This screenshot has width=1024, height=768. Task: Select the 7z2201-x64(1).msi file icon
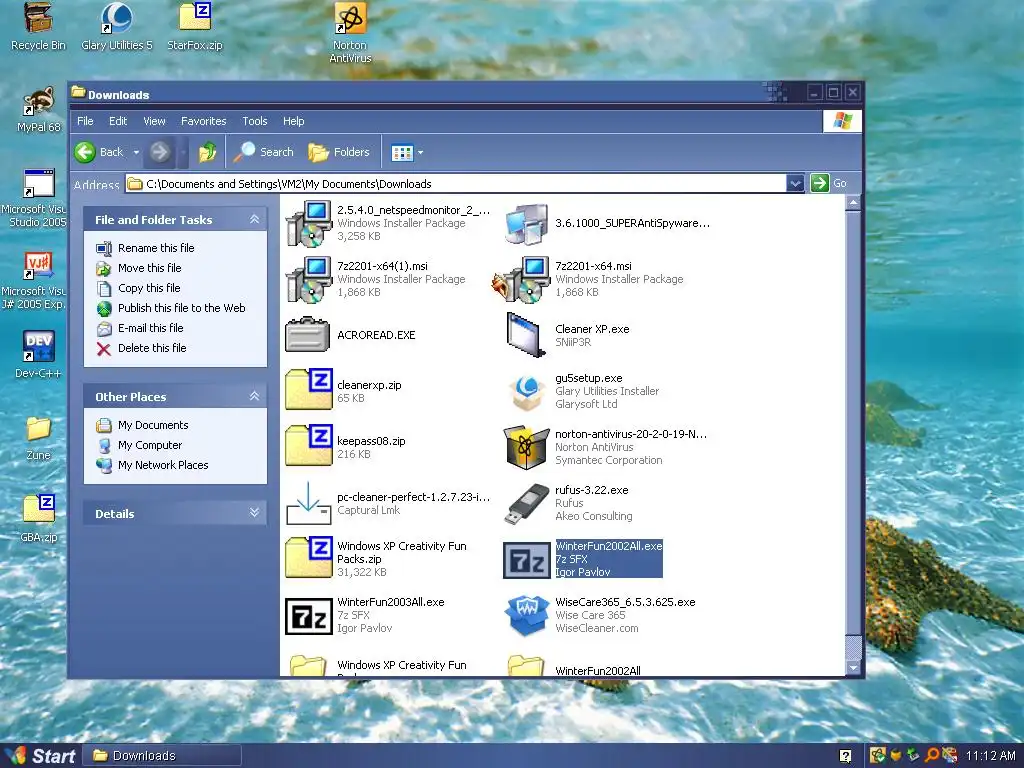(308, 280)
